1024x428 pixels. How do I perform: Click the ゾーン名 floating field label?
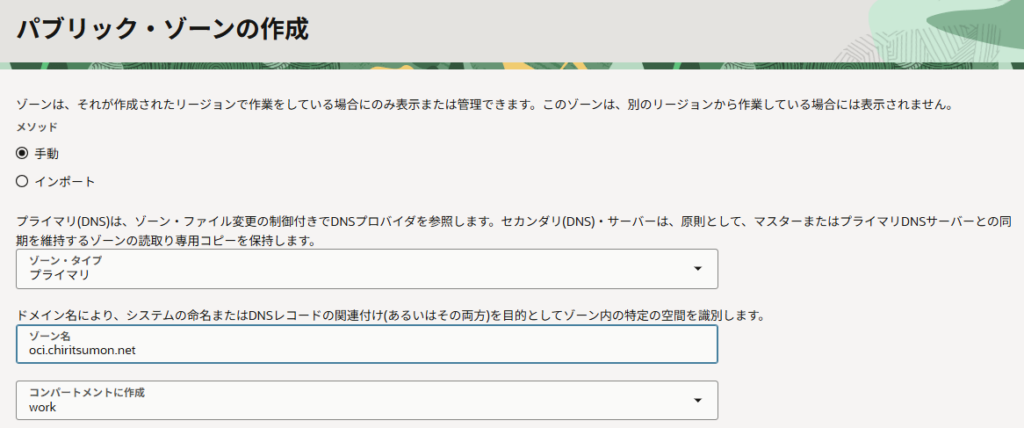click(48, 337)
